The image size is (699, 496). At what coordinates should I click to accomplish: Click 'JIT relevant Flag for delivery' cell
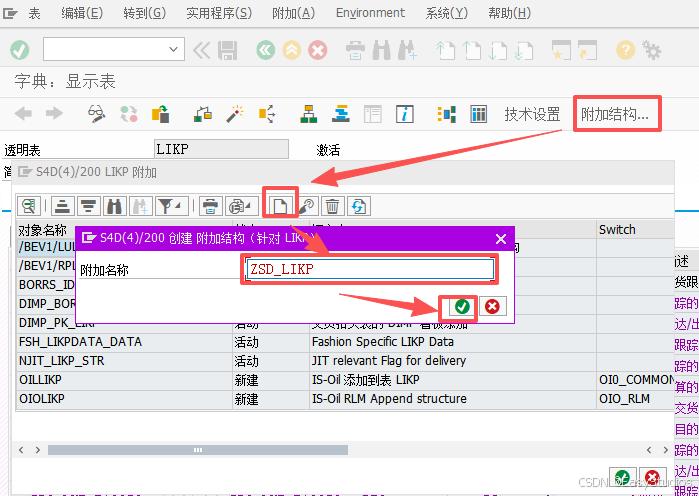tap(453, 361)
